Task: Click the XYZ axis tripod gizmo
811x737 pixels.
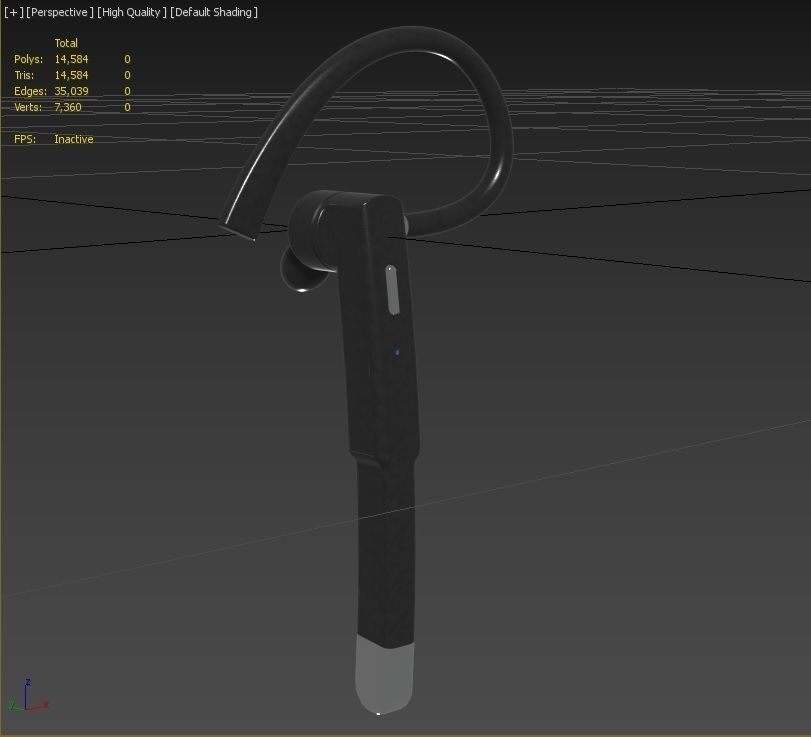Action: coord(27,696)
